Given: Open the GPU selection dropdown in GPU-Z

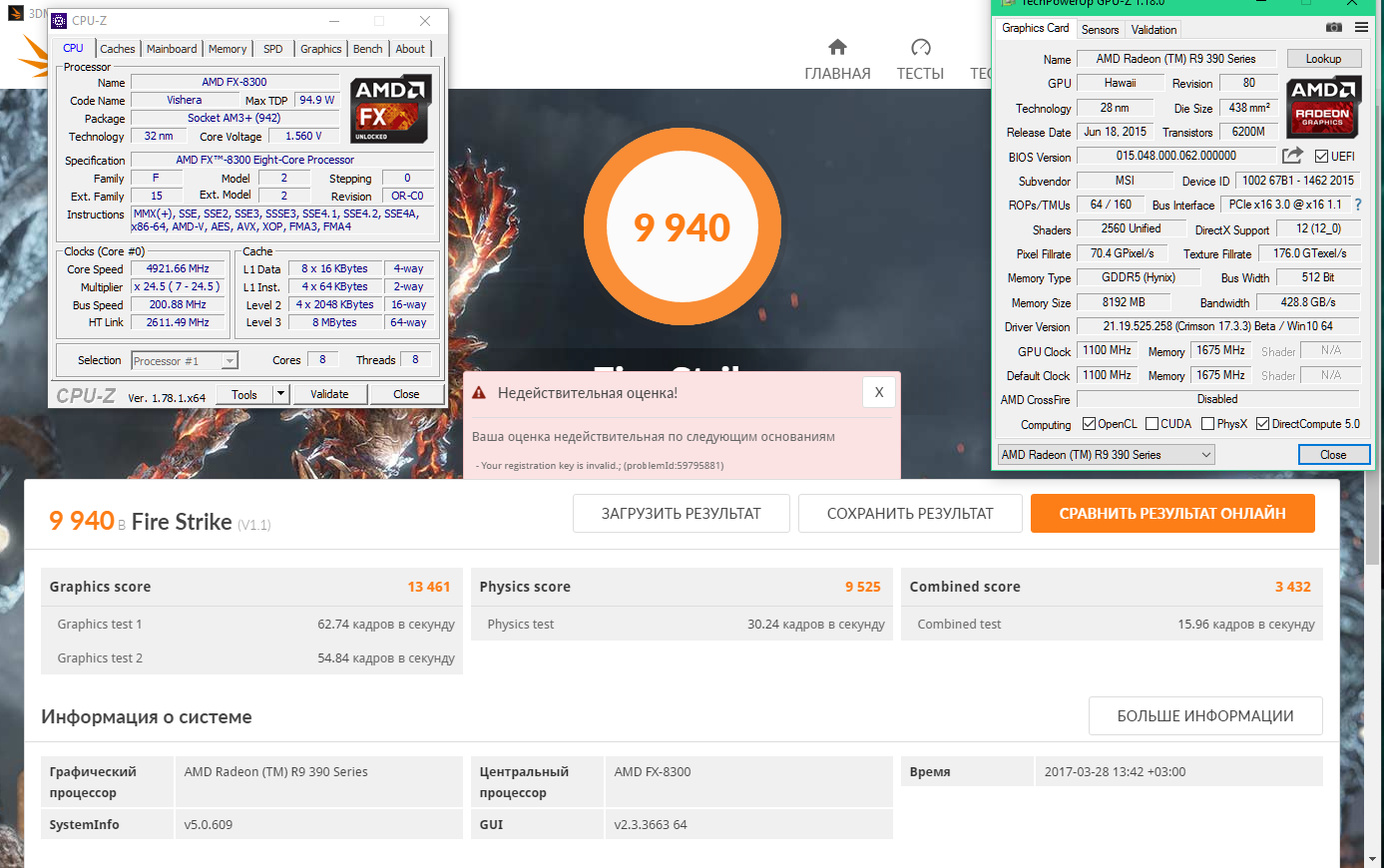Looking at the screenshot, I should tap(1106, 455).
